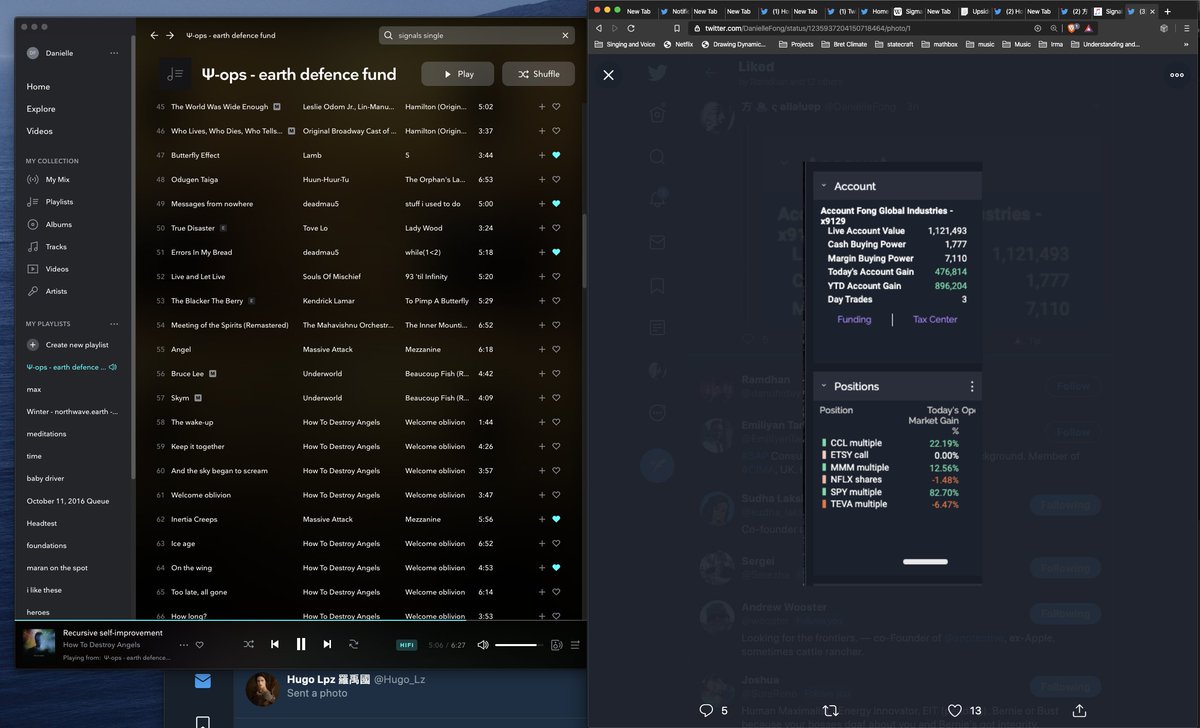Skip to the next track in Tidal
1200x728 pixels.
click(x=327, y=645)
